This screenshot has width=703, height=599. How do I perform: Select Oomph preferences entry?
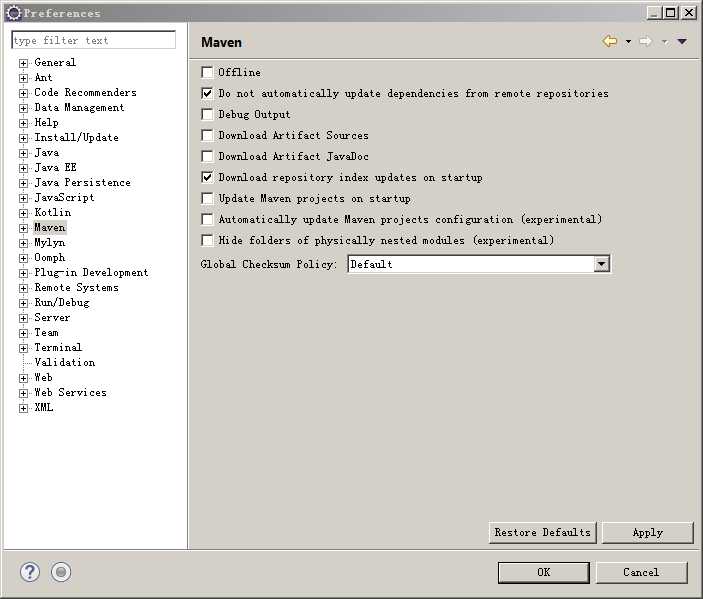coord(50,258)
